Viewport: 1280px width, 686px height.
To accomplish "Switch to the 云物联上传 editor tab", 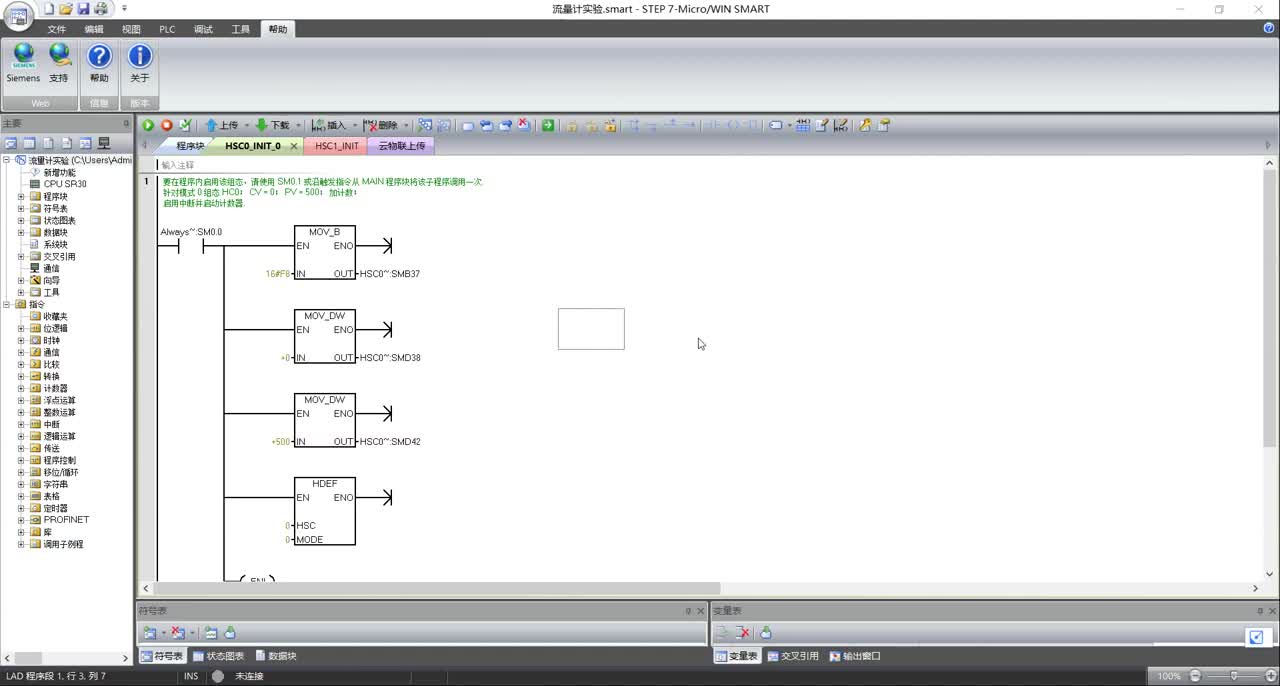I will click(401, 146).
